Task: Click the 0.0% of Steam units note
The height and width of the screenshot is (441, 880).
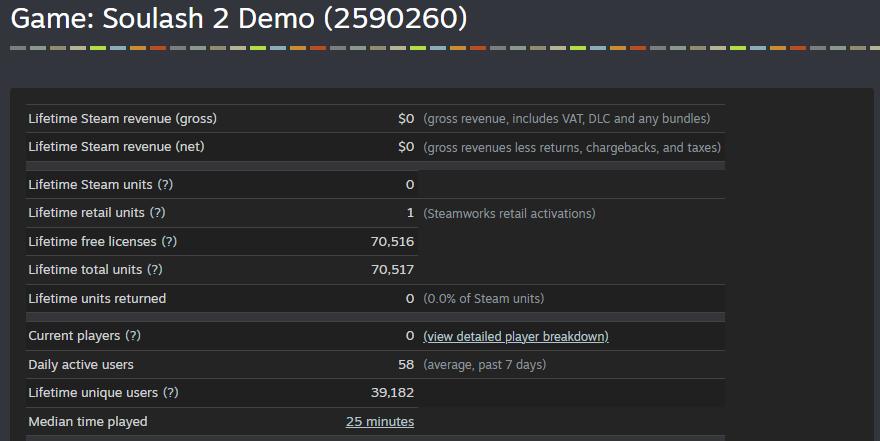Action: click(x=484, y=298)
